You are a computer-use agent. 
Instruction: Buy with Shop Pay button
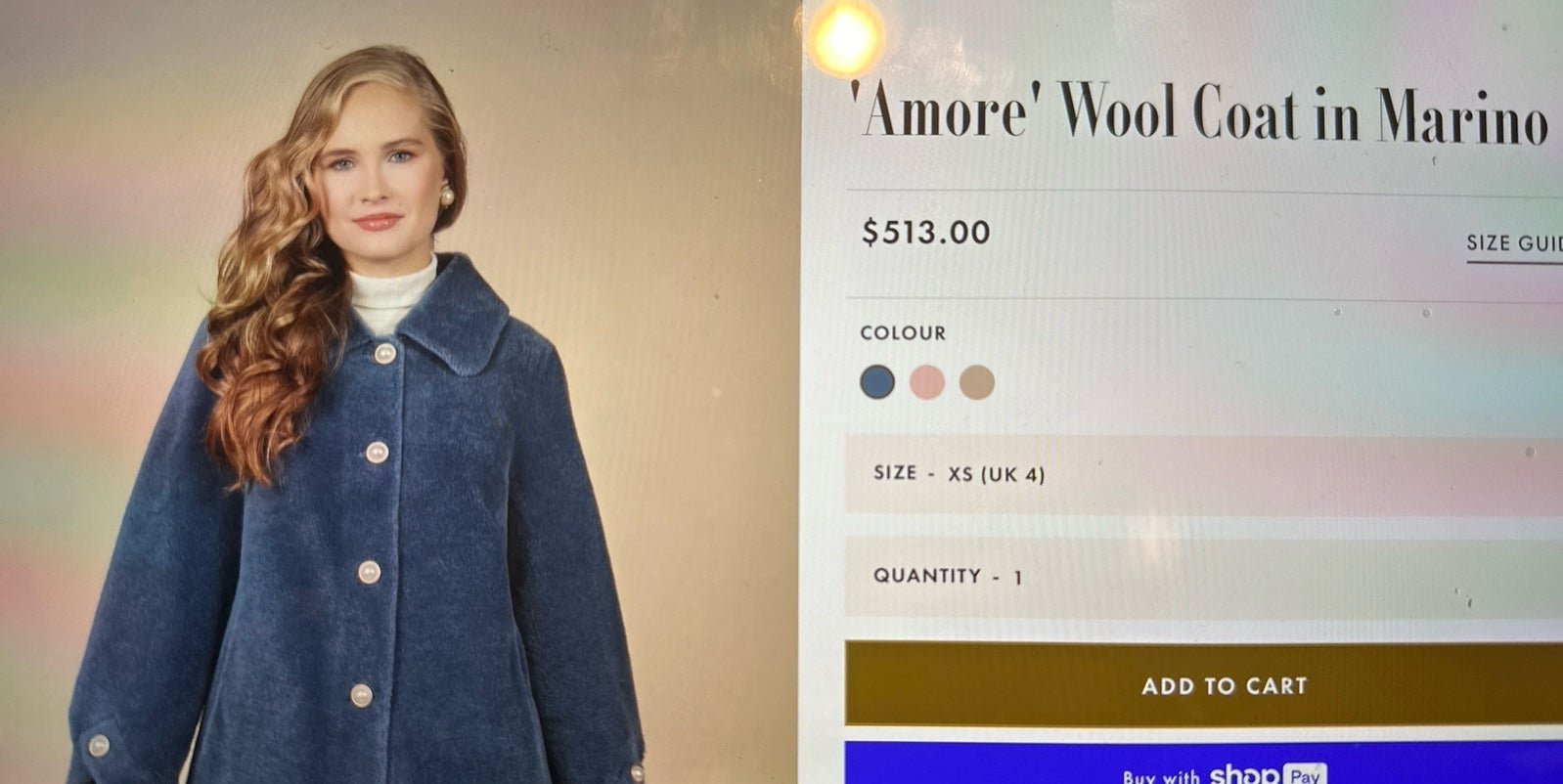(1204, 764)
